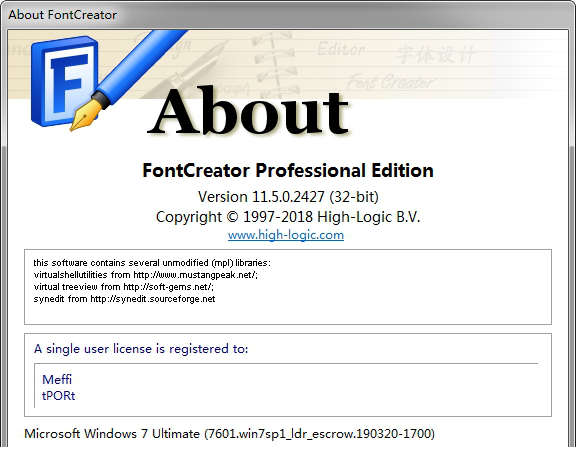
Task: Click the registered name 'tPORt'
Action: [58, 396]
